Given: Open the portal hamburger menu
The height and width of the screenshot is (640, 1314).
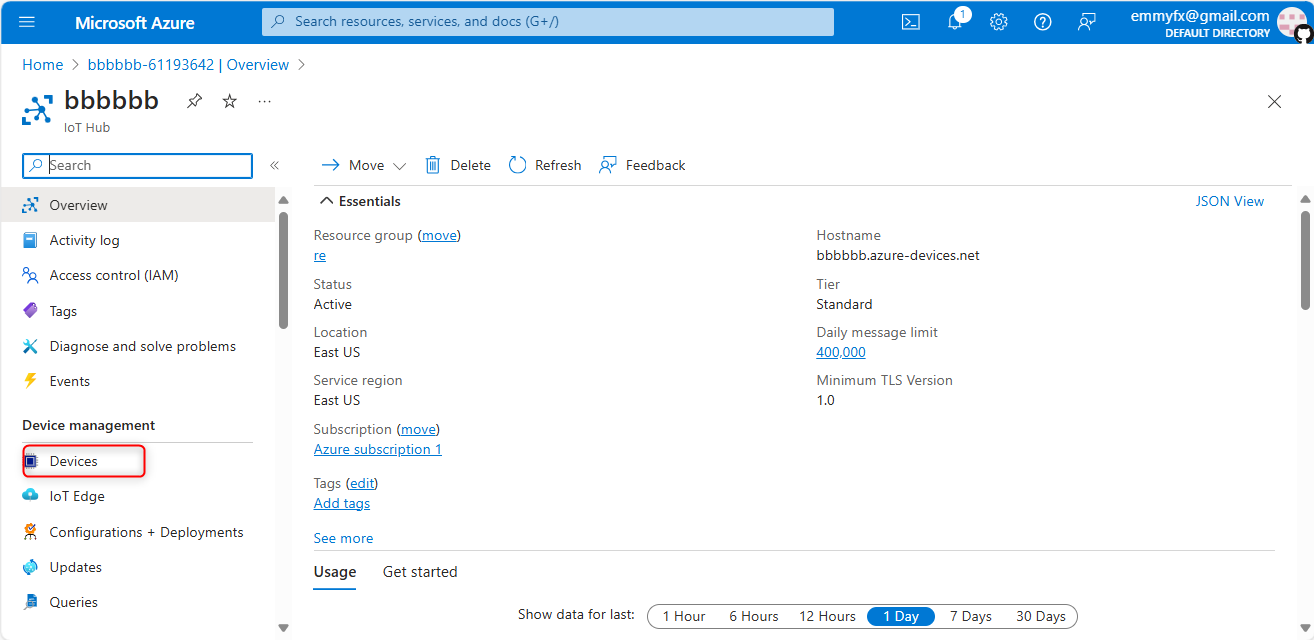Looking at the screenshot, I should (27, 22).
